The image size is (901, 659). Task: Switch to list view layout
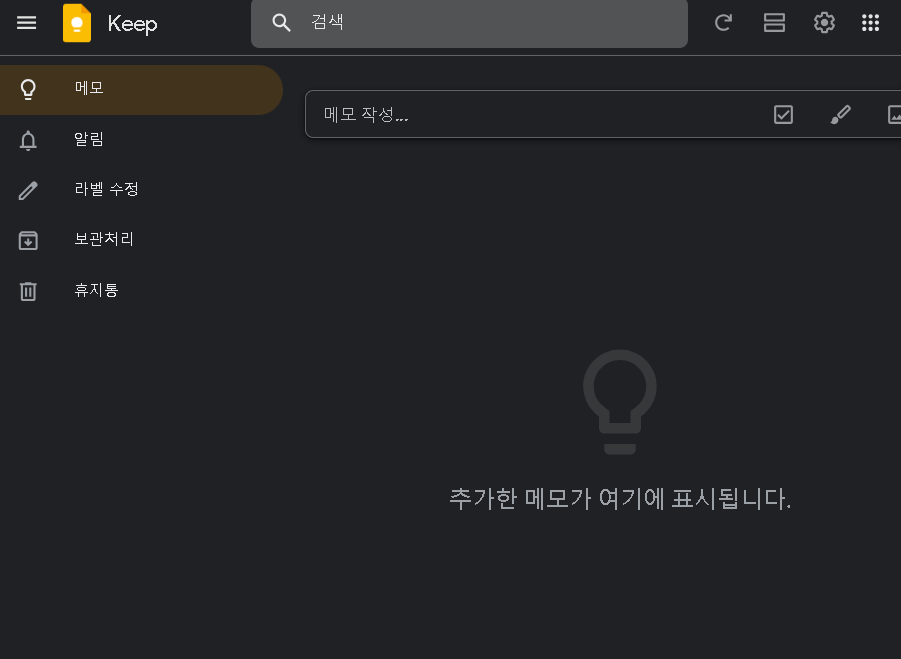[x=774, y=23]
